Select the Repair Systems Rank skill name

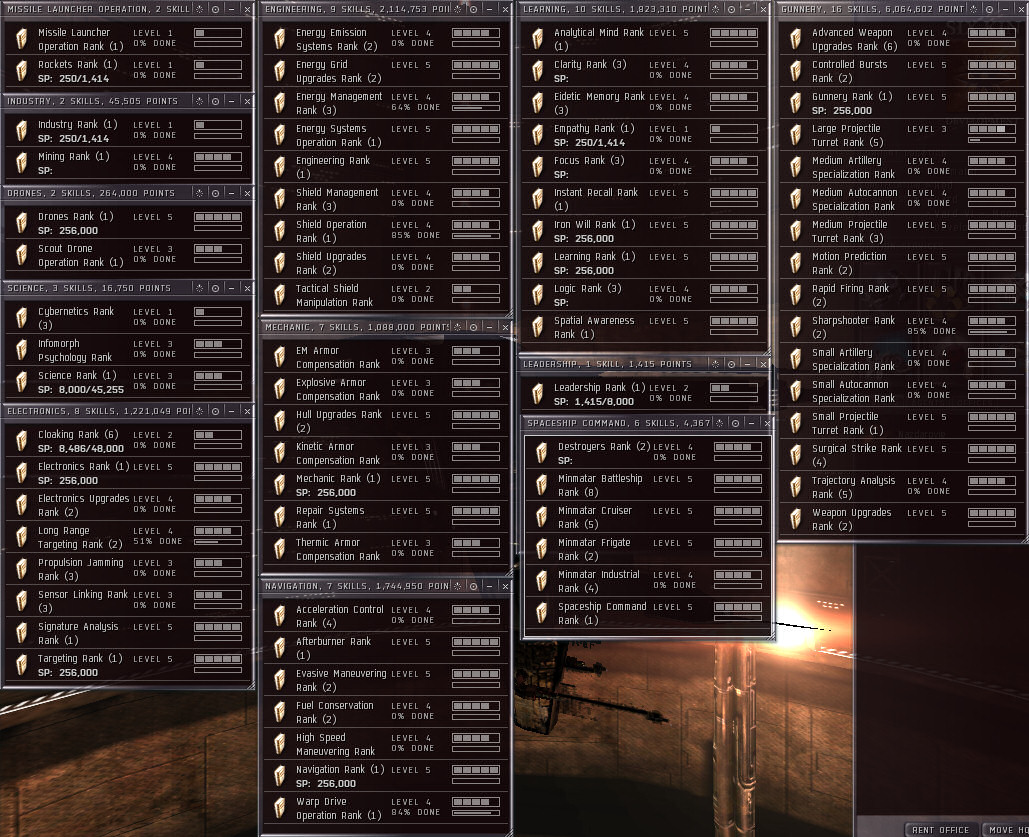pyautogui.click(x=329, y=517)
